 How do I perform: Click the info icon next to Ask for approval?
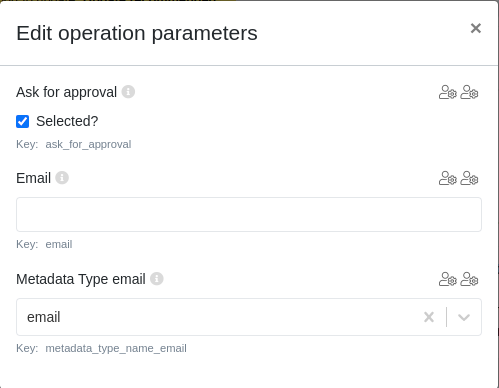128,92
